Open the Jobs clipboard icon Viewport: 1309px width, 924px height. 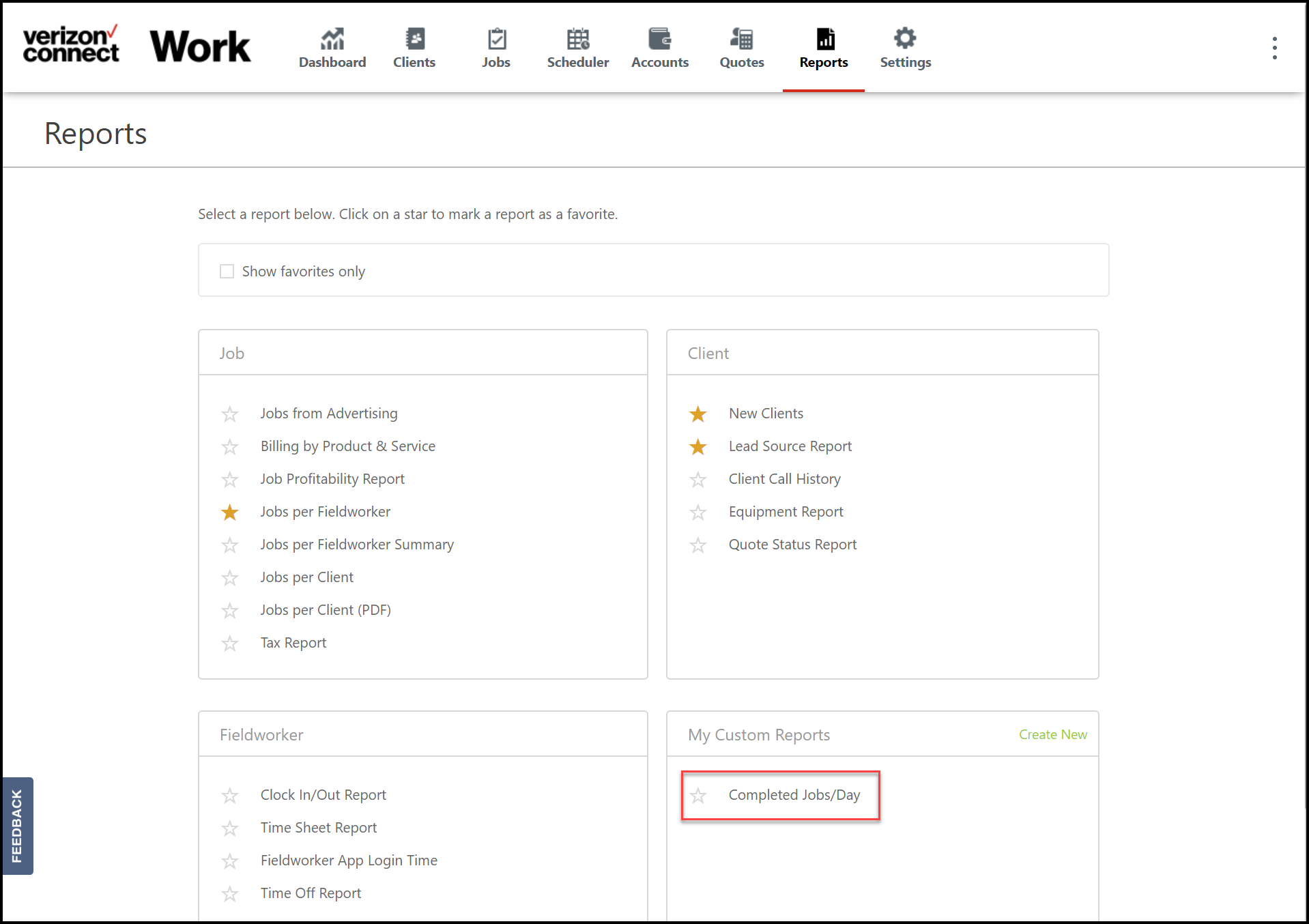(x=496, y=38)
